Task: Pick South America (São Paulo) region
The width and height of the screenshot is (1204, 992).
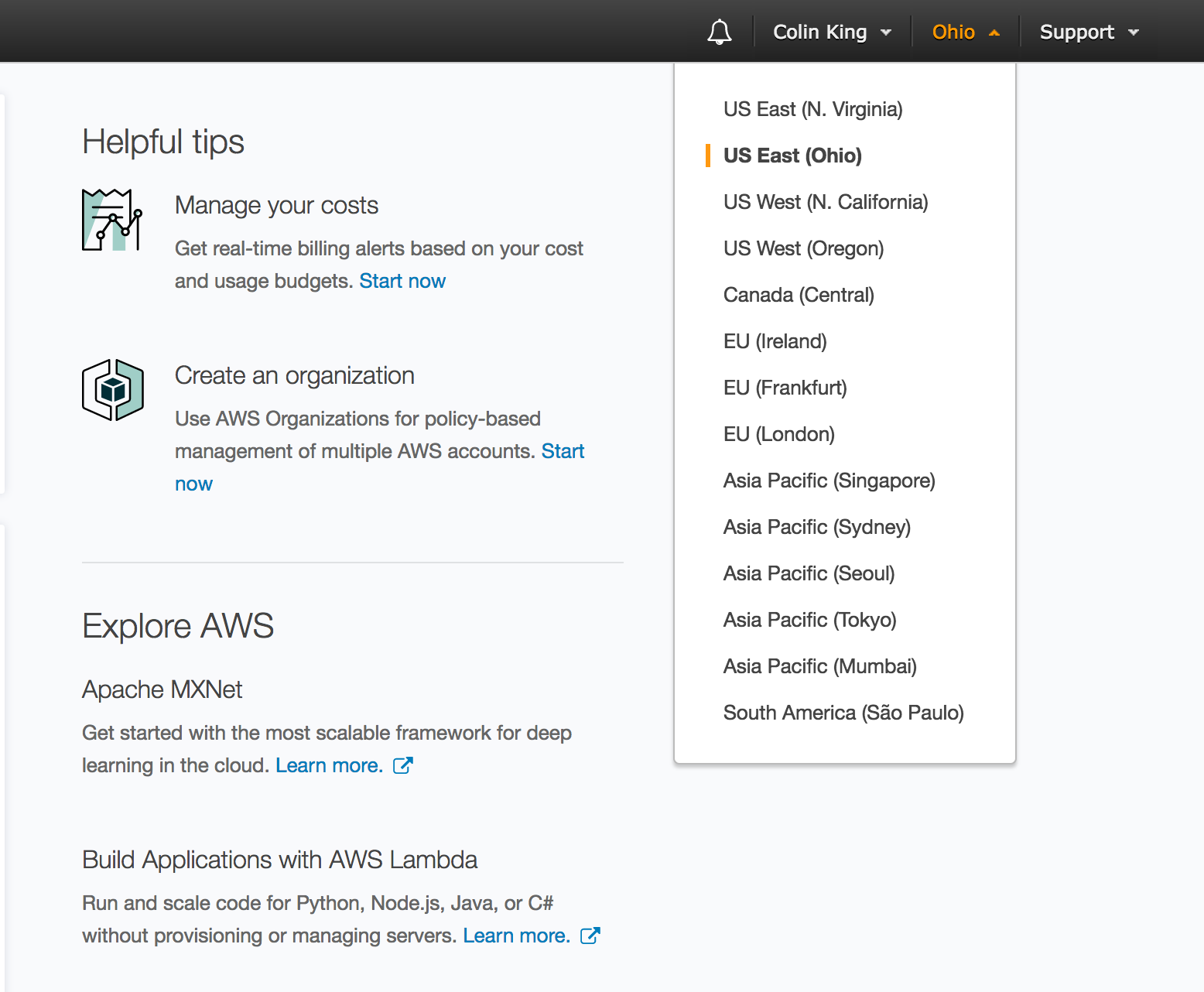Action: tap(843, 713)
